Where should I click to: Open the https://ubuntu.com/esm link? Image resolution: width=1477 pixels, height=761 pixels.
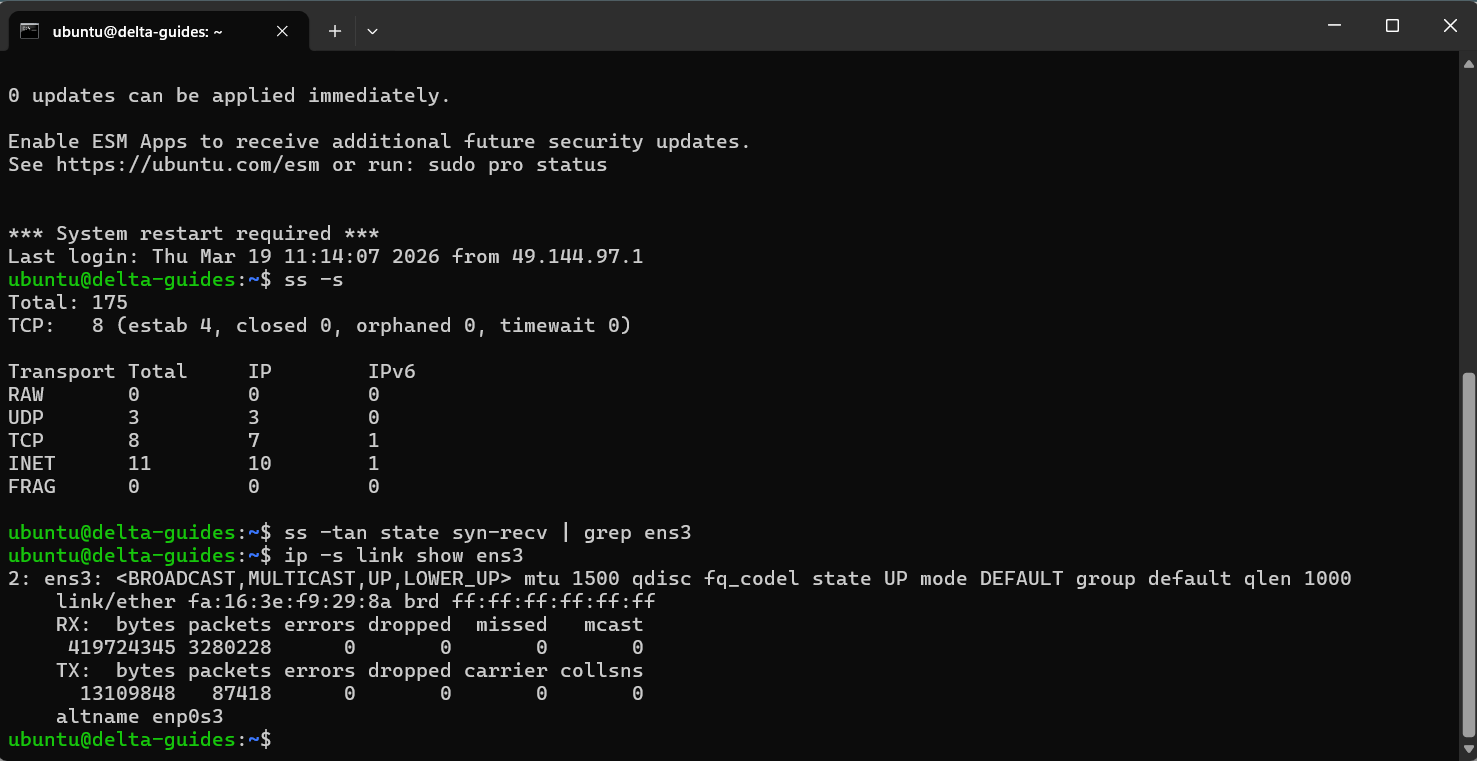tap(187, 165)
